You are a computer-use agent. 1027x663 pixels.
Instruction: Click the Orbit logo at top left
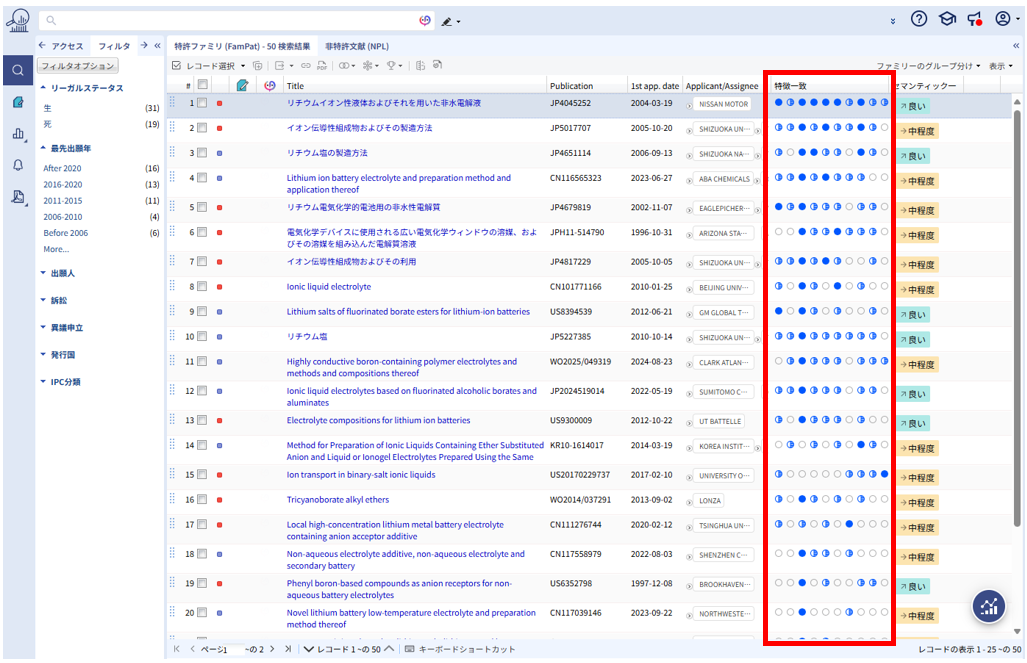click(18, 20)
